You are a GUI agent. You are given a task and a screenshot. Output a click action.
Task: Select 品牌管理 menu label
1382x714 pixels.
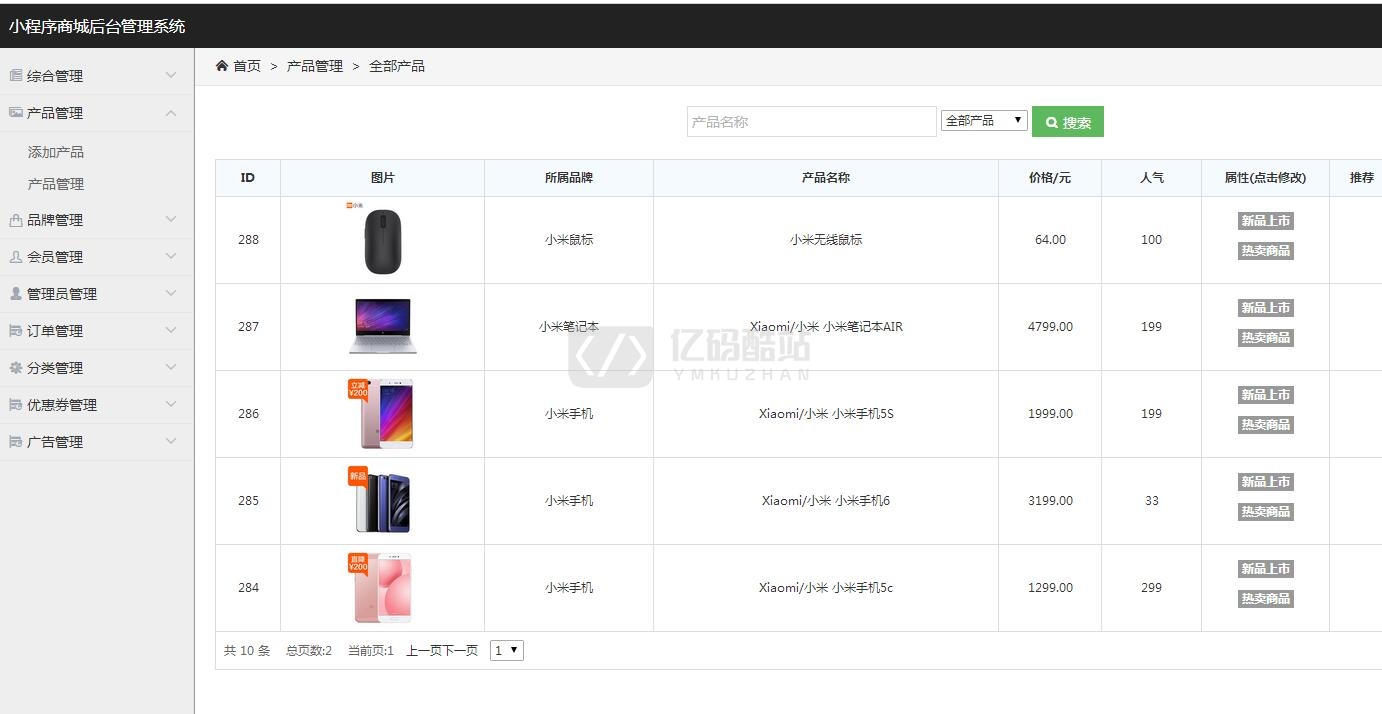click(55, 220)
